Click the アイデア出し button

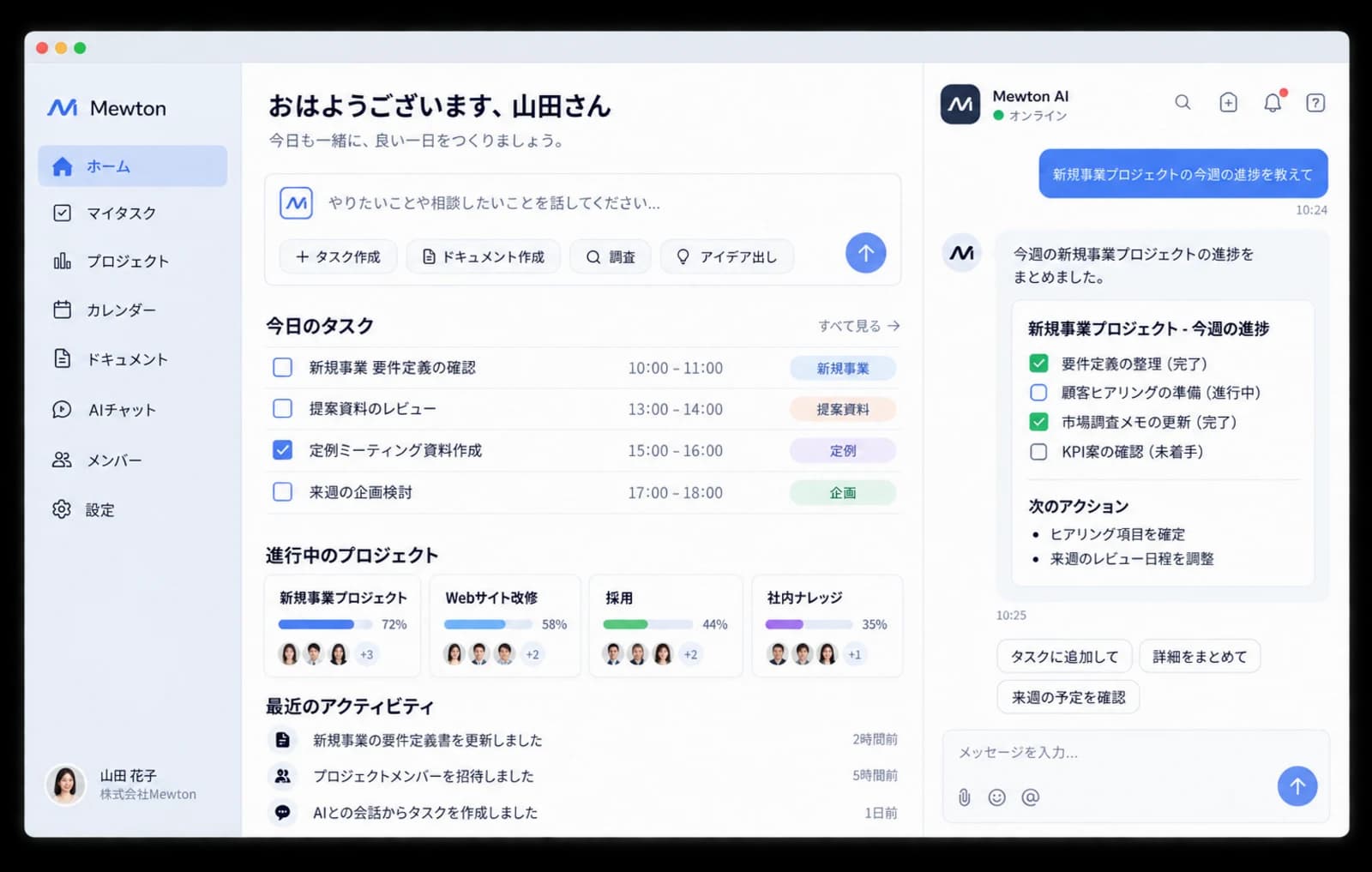726,256
